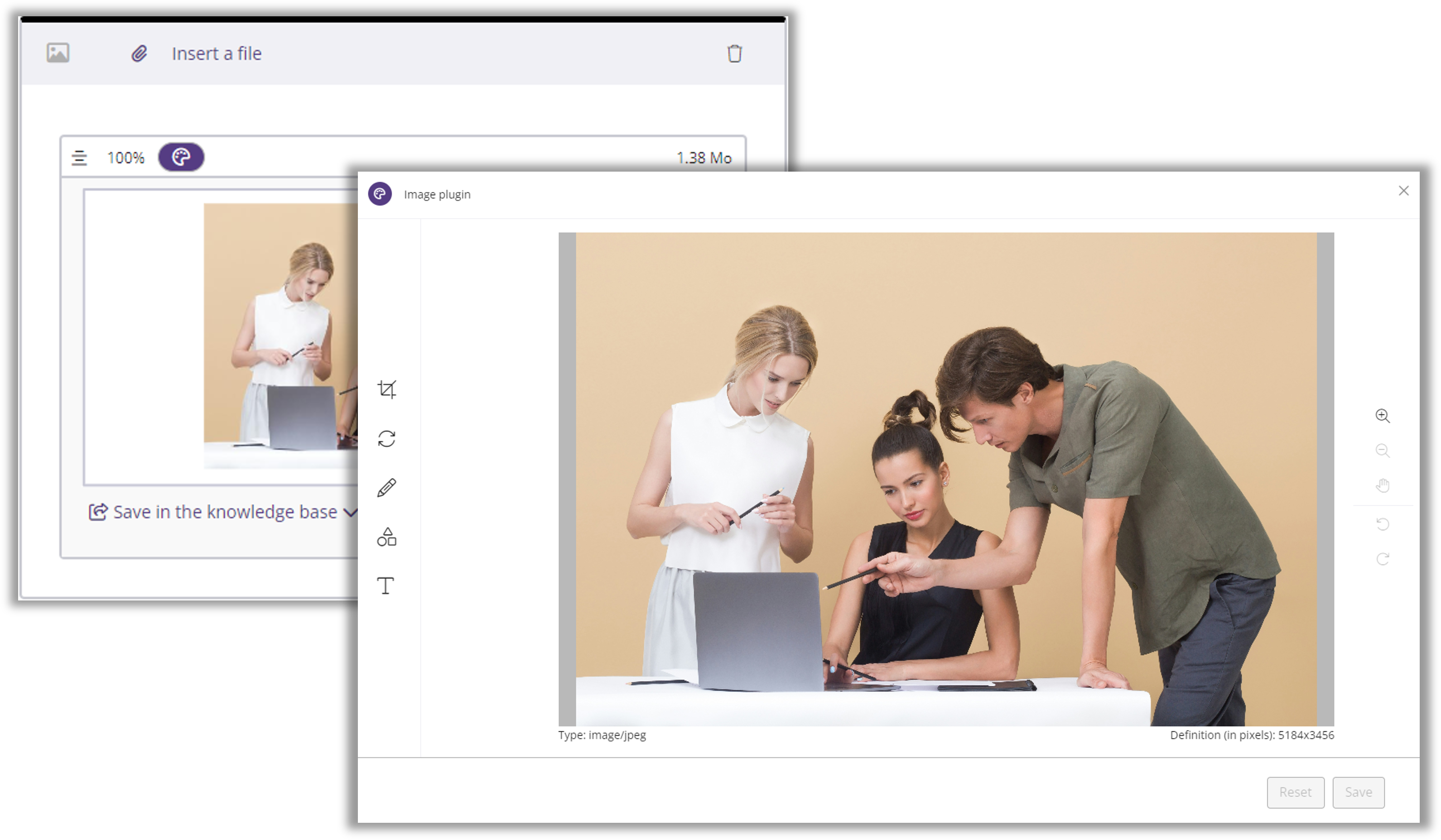Click the trash delete icon
Viewport: 1441px width, 840px height.
pos(734,54)
